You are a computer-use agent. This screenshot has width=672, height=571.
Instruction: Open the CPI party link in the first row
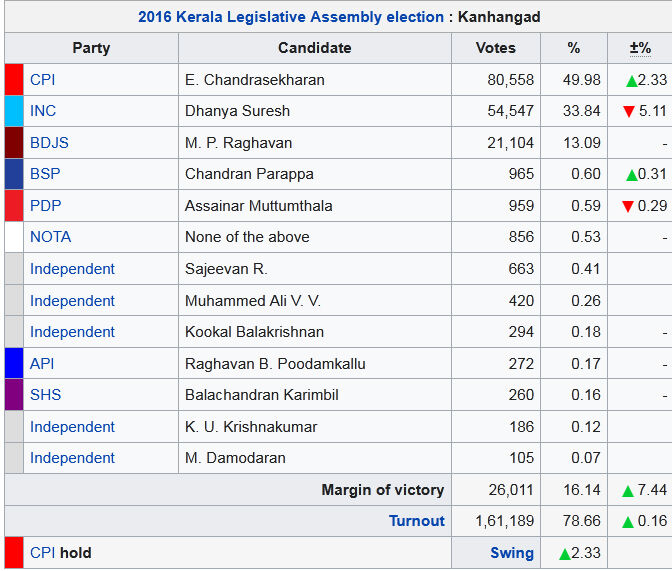pos(43,80)
